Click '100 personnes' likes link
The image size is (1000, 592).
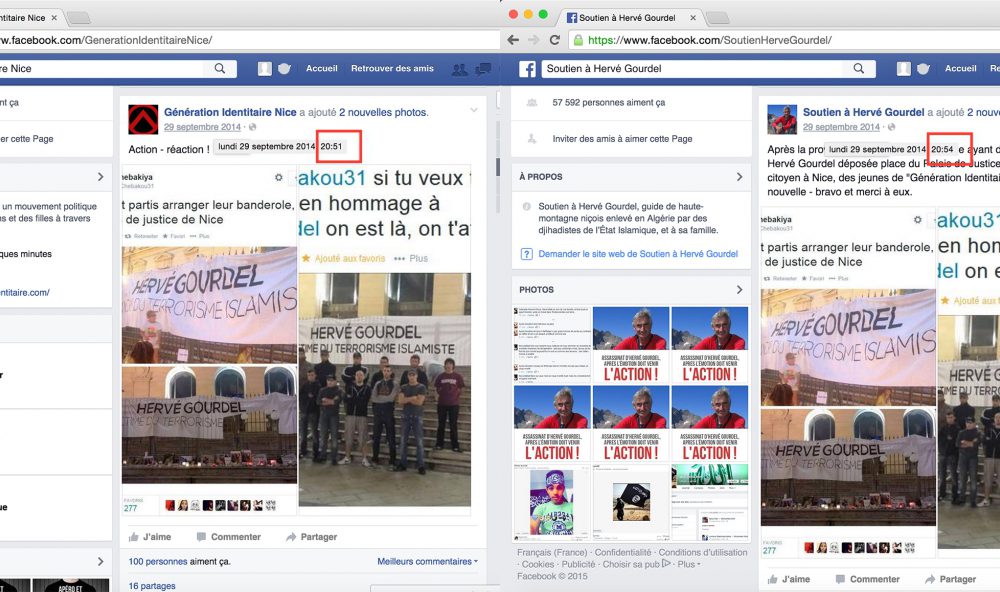tap(158, 561)
